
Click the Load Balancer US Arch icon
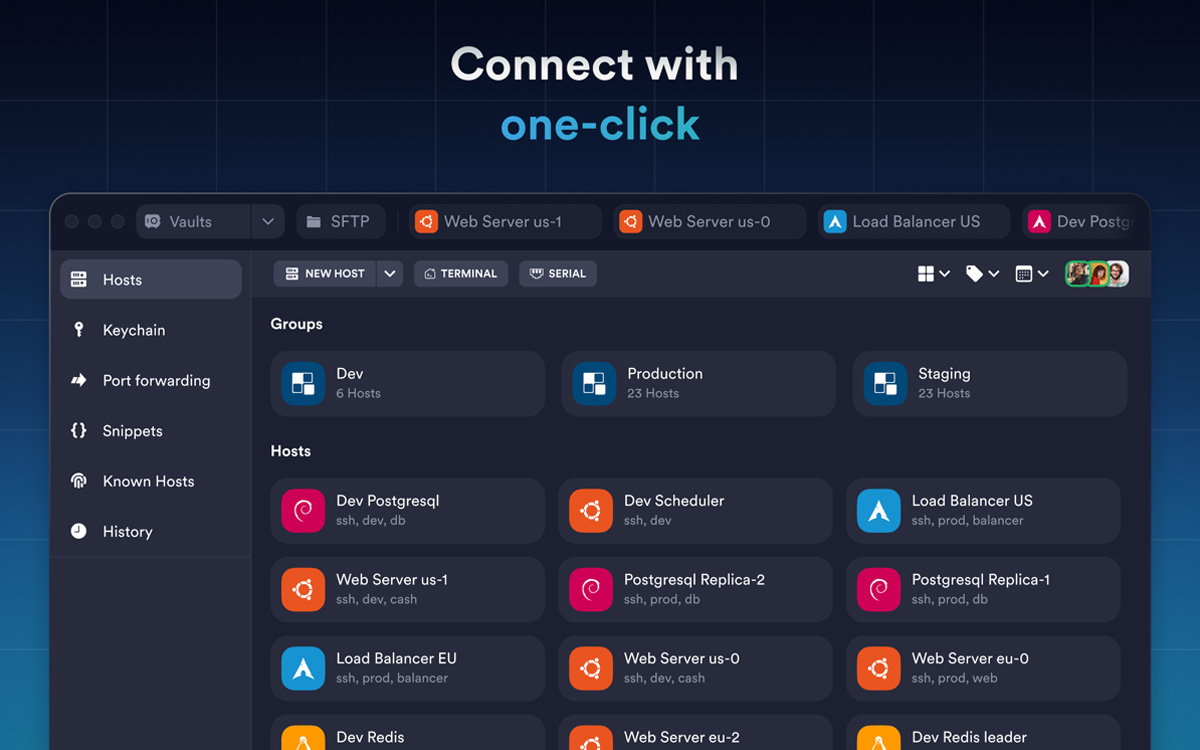pyautogui.click(x=879, y=511)
